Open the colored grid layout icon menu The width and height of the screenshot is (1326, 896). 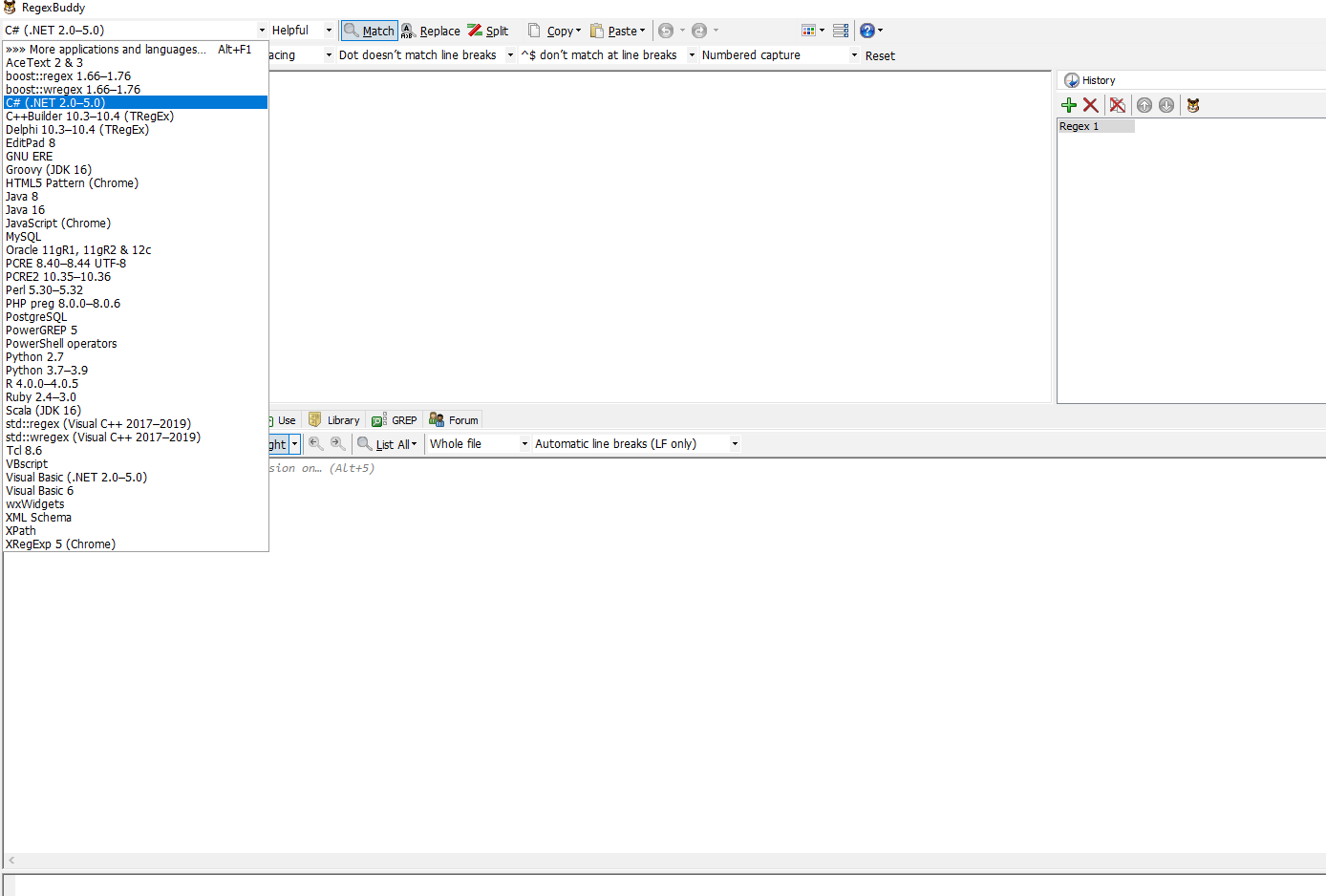(x=812, y=31)
